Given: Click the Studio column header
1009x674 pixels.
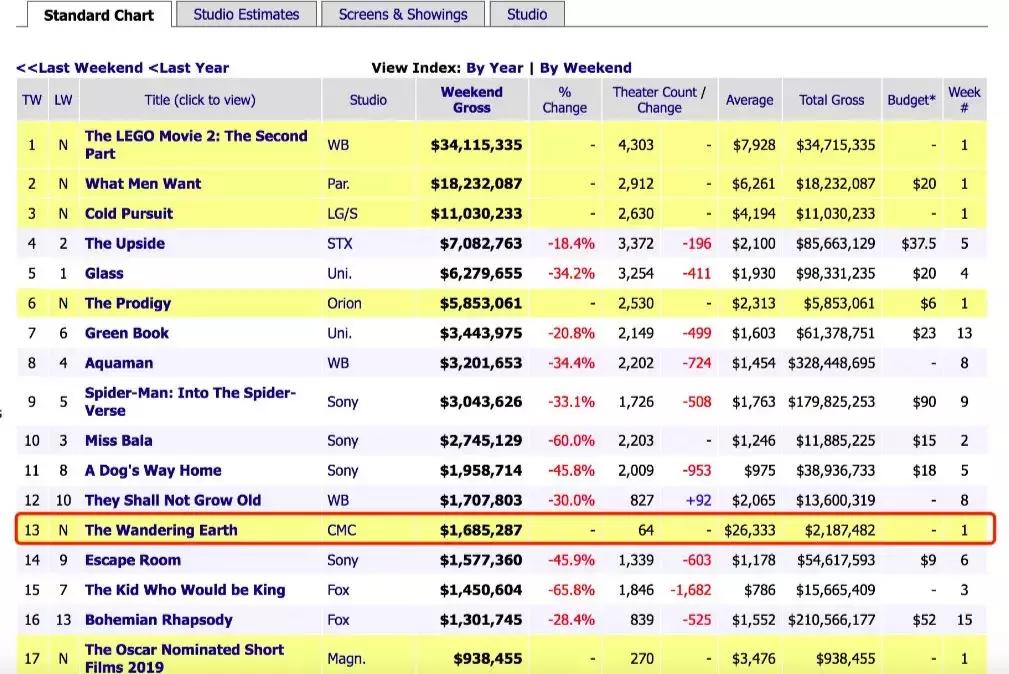Looking at the screenshot, I should (x=368, y=100).
